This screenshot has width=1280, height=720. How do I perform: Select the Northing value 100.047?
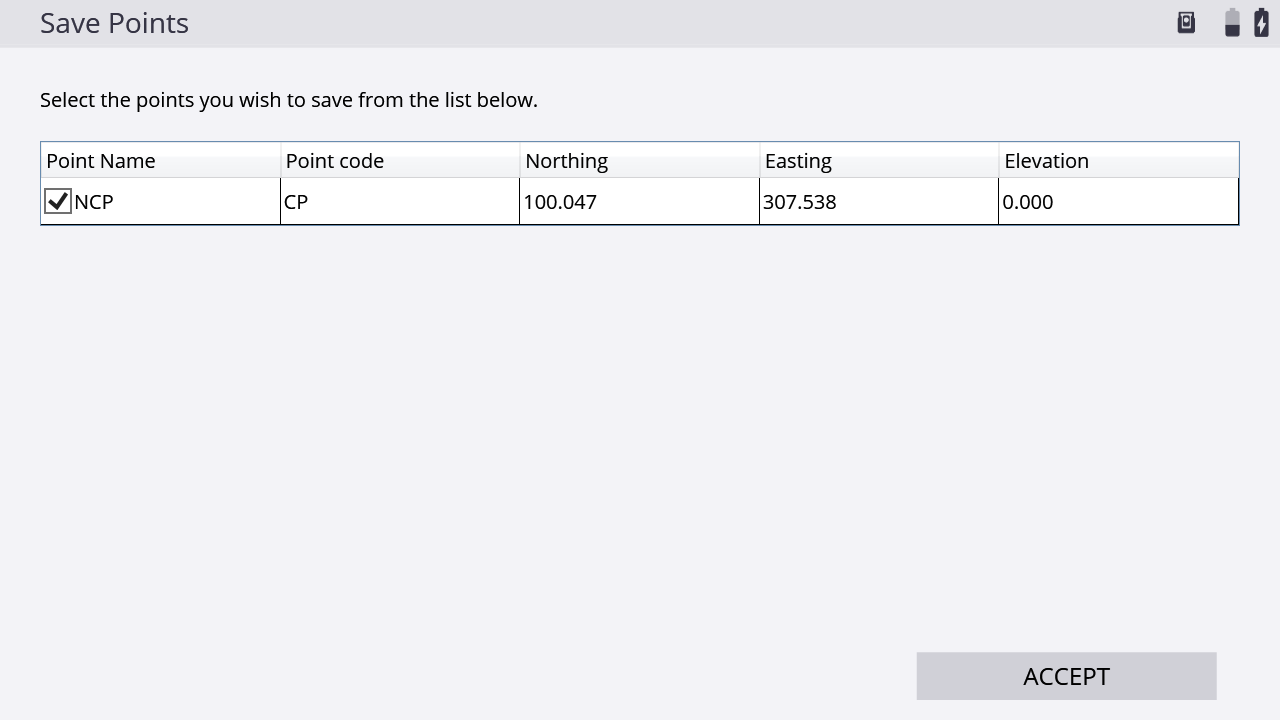(560, 202)
